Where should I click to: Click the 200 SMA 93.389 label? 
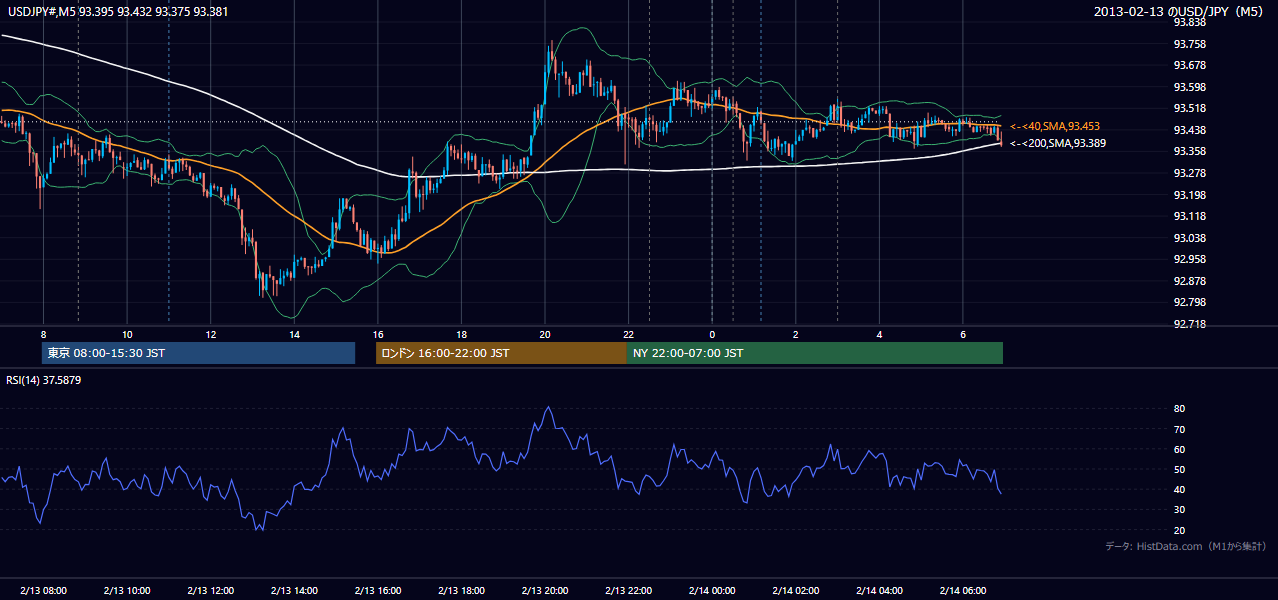tap(1058, 144)
